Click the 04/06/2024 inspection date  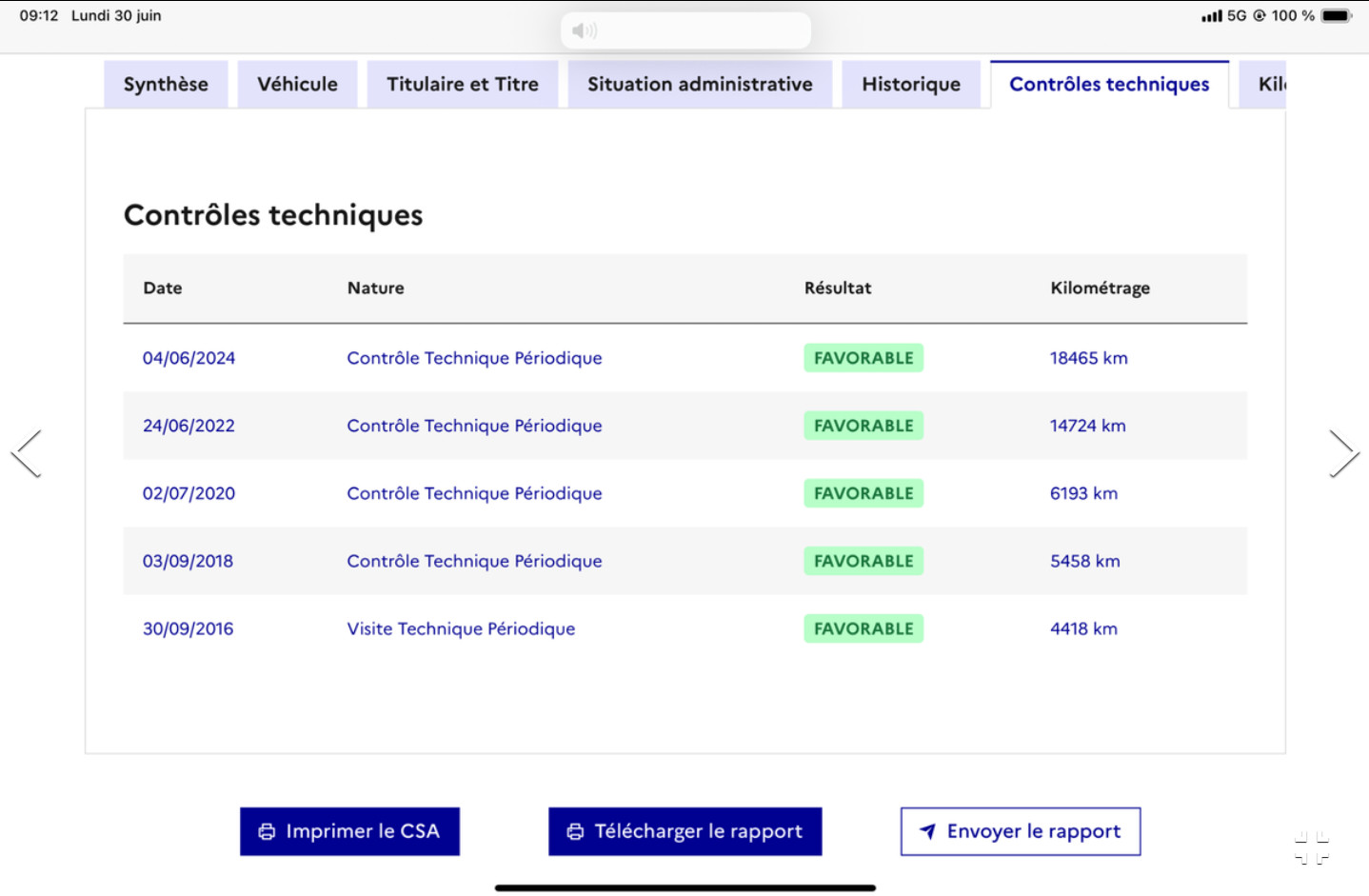[188, 358]
